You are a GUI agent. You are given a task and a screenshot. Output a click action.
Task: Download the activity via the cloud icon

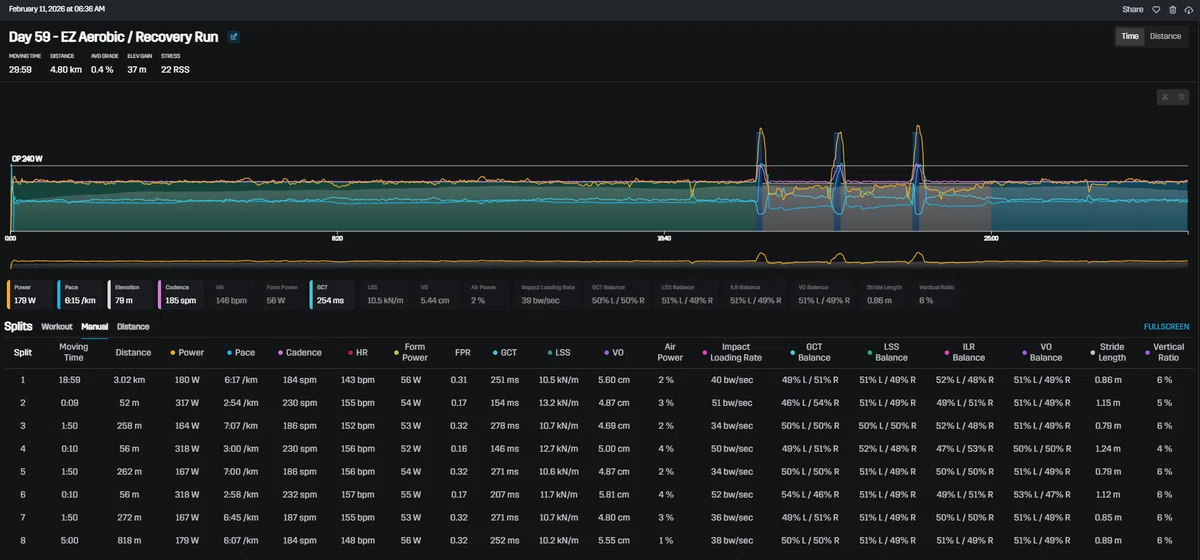coord(1188,9)
